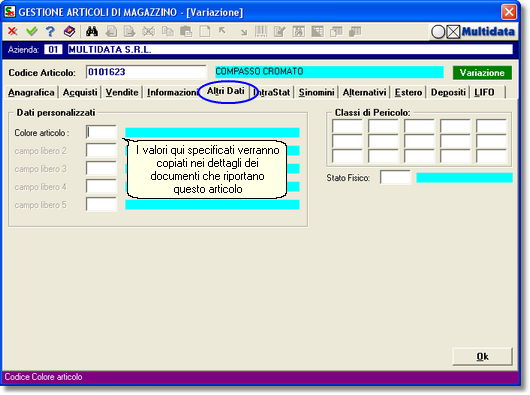Click the Codice Articolo field 0101623
Screen dimensions: 530x395
[x=146, y=72]
